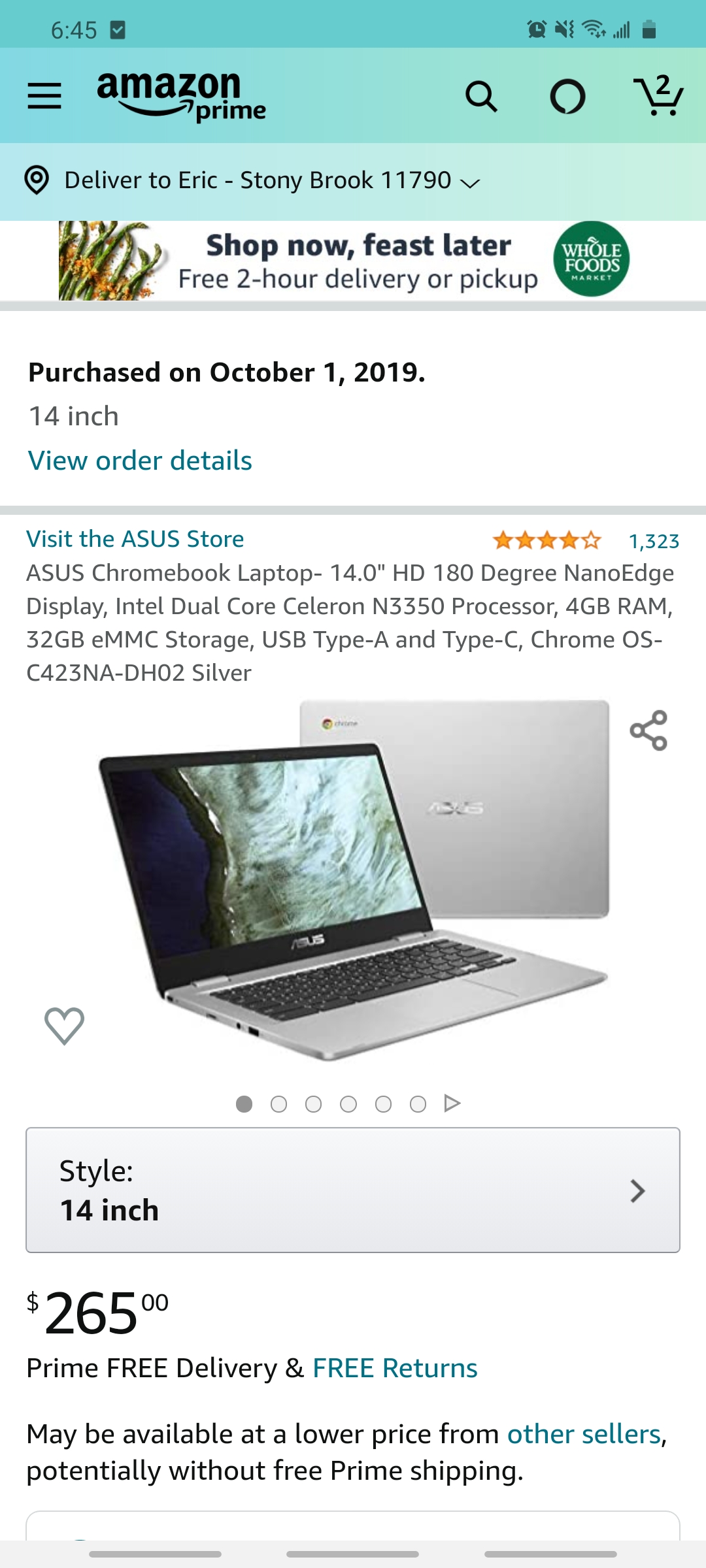The image size is (706, 1568).
Task: Play the product video triangle icon
Action: click(x=452, y=1103)
